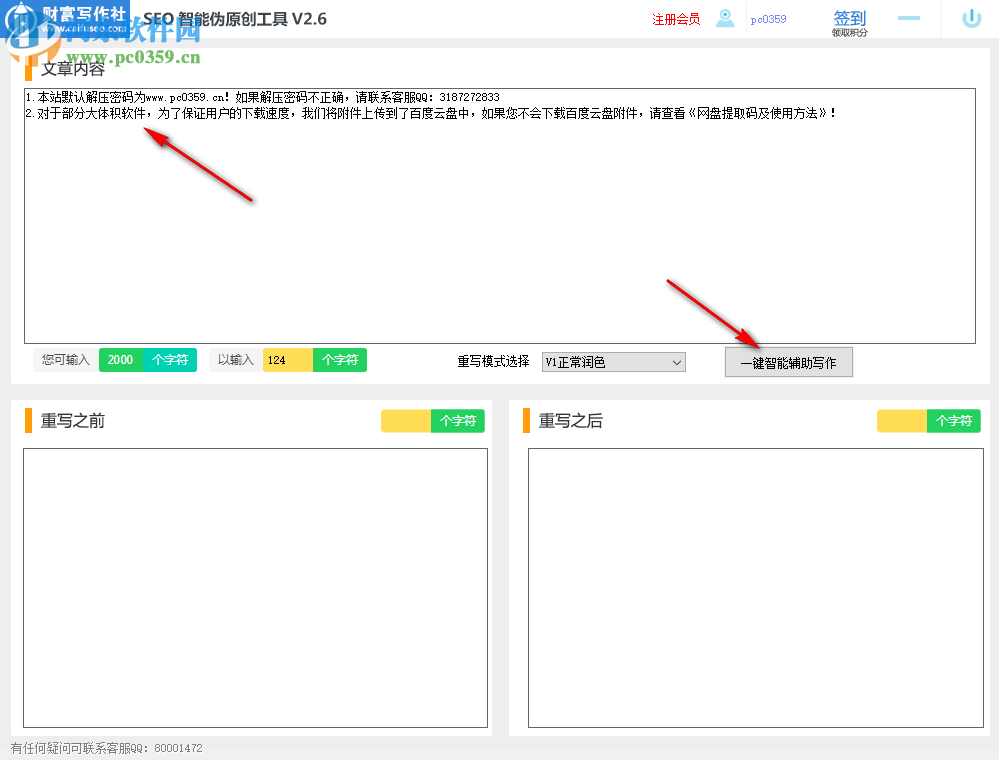Click the 重写之前 text box
Viewport: 999px width, 760px height.
255,587
